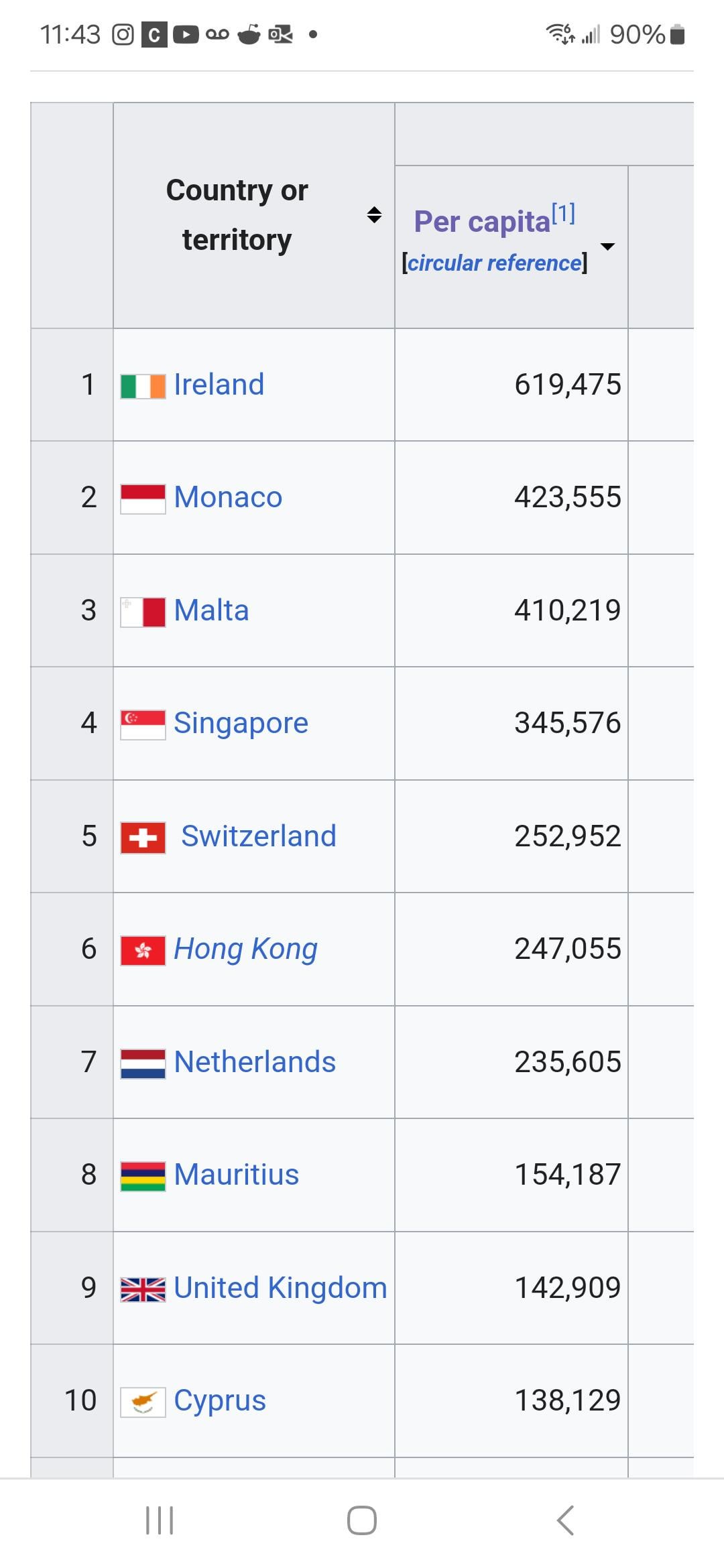724x1568 pixels.
Task: Tap the Ireland flag icon
Action: [143, 387]
